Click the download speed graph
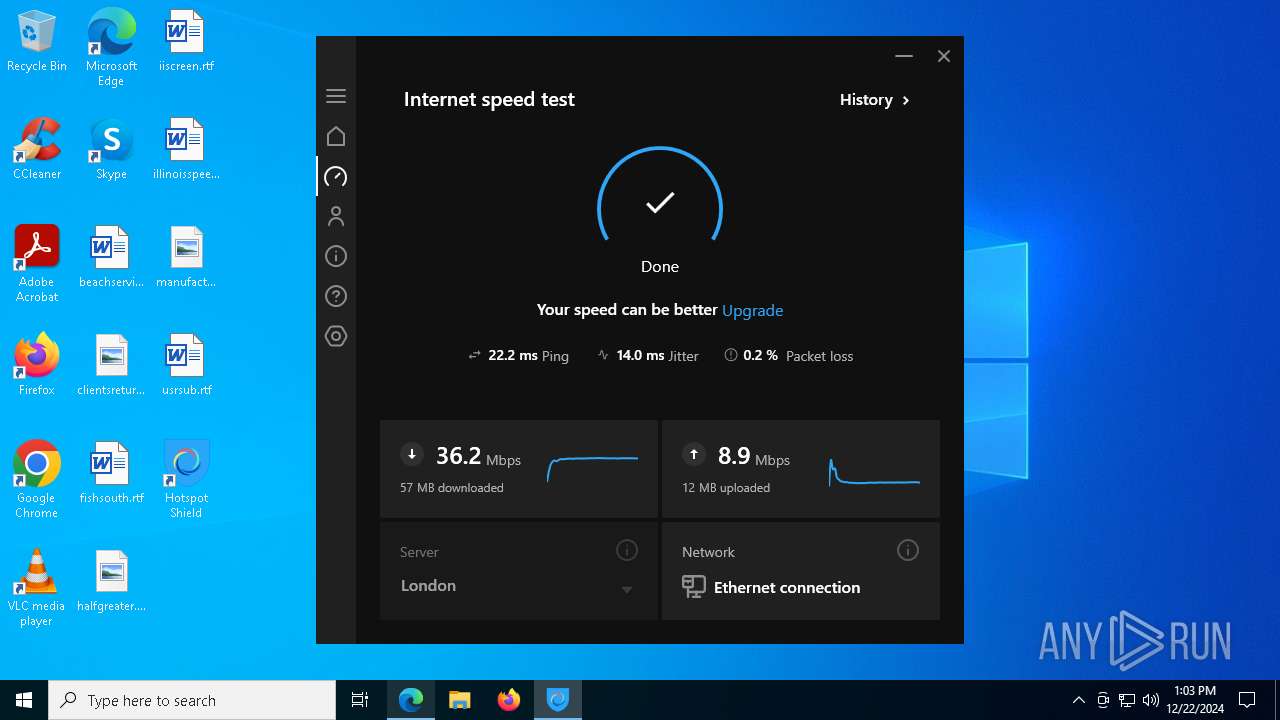This screenshot has width=1280, height=720. click(x=593, y=468)
